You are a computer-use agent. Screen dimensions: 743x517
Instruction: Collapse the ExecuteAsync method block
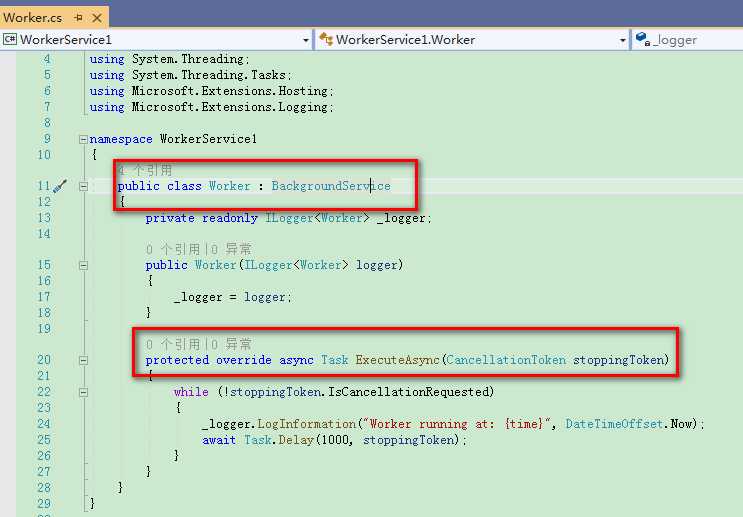pyautogui.click(x=83, y=361)
